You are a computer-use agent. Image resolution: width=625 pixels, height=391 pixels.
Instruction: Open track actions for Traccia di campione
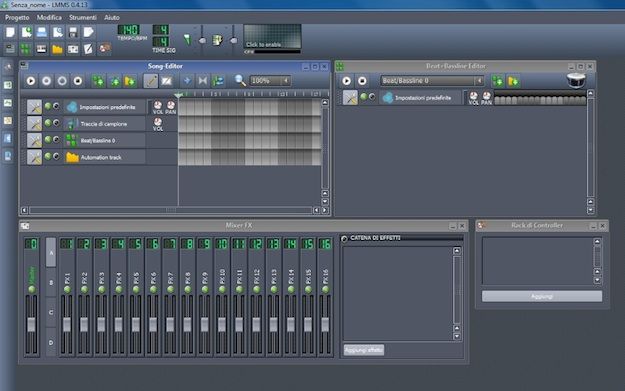pos(34,124)
